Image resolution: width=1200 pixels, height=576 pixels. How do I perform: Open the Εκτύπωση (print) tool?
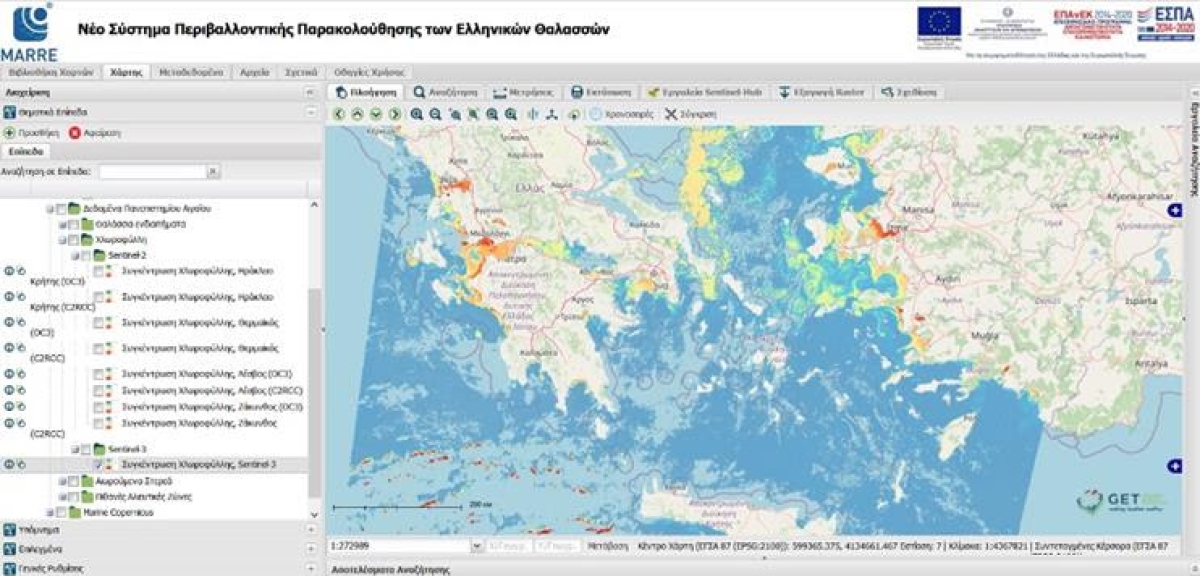tap(598, 90)
